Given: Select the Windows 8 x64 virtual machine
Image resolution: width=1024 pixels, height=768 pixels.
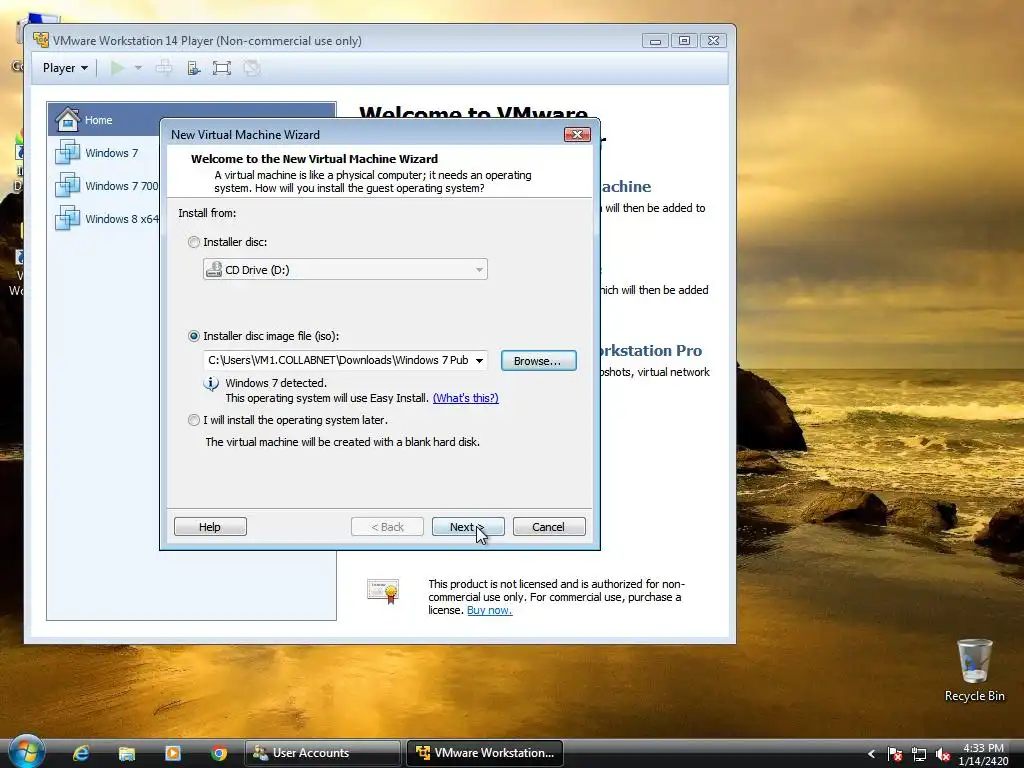Looking at the screenshot, I should pyautogui.click(x=121, y=219).
